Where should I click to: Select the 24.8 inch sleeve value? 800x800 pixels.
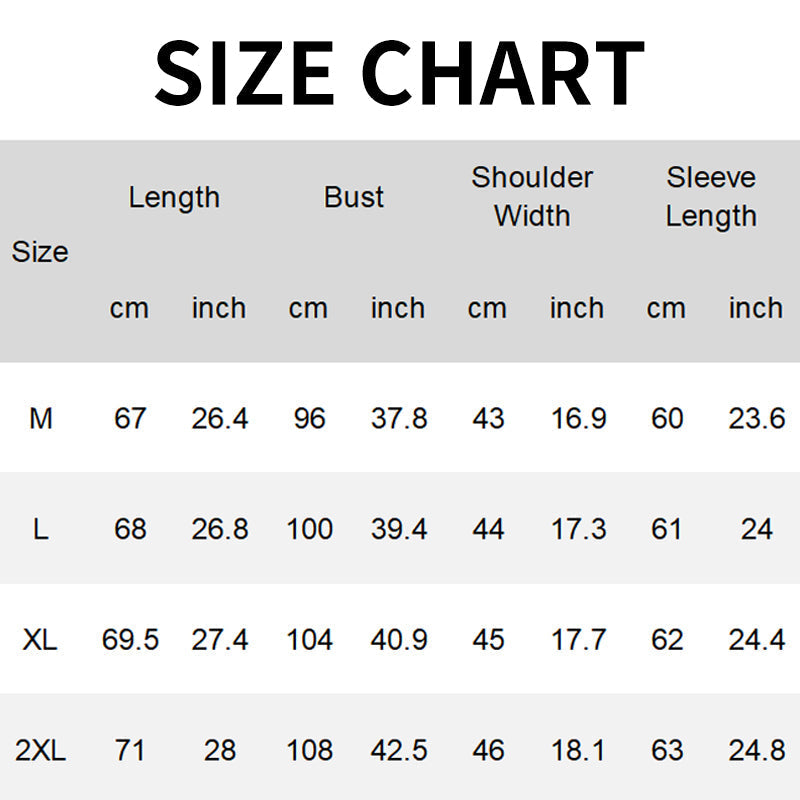757,750
